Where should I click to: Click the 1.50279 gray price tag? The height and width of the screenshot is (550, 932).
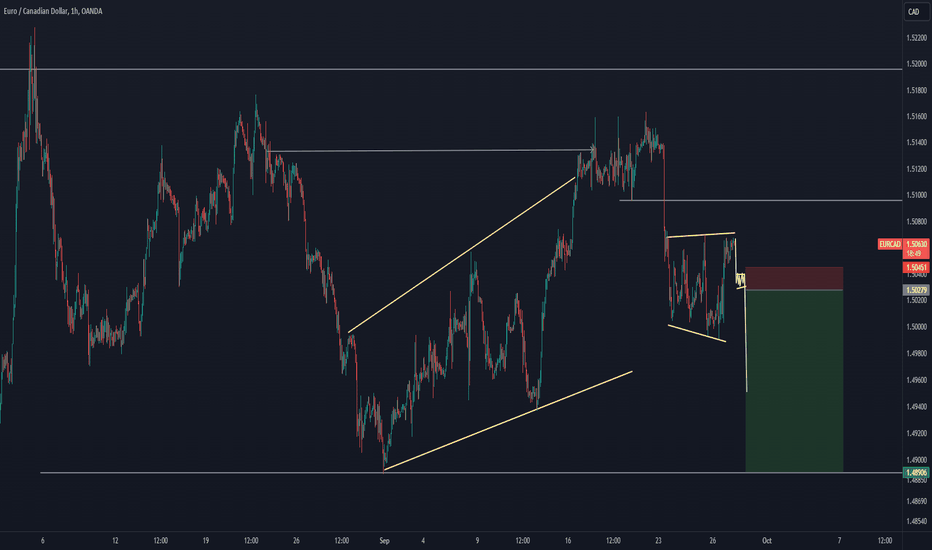point(917,290)
